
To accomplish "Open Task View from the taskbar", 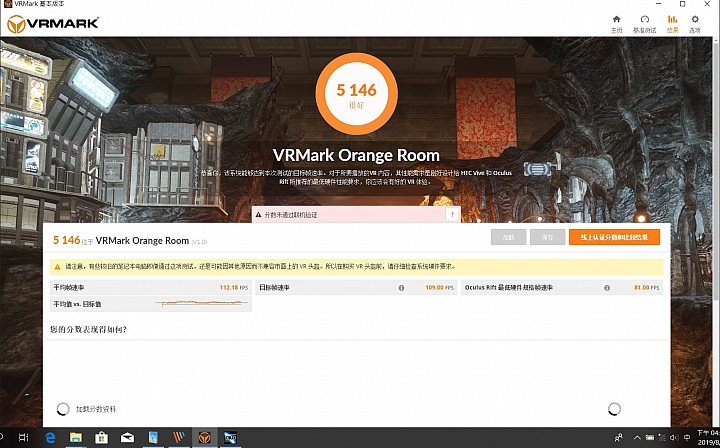I will [x=23, y=437].
